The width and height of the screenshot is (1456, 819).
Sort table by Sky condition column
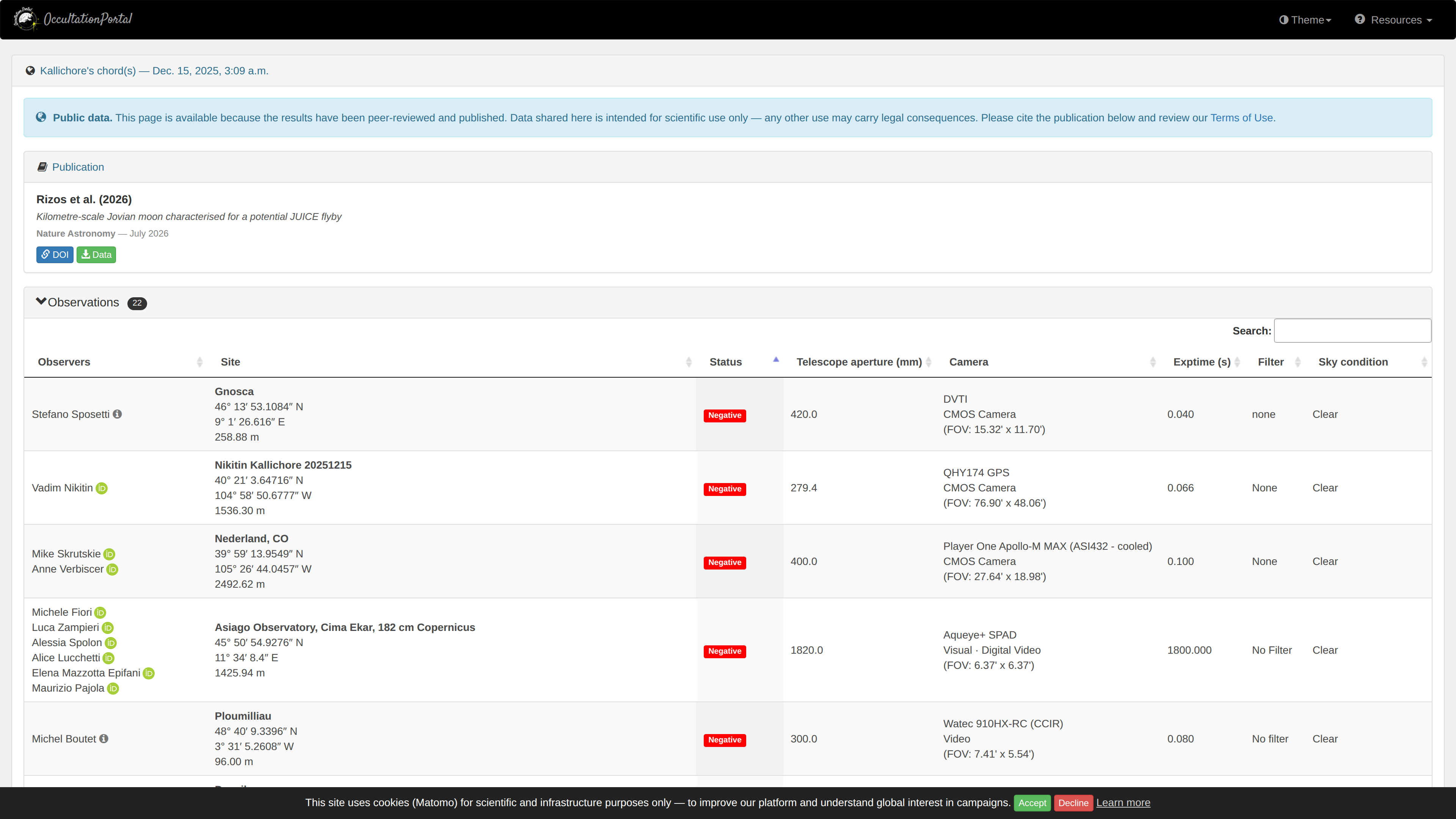1368,362
